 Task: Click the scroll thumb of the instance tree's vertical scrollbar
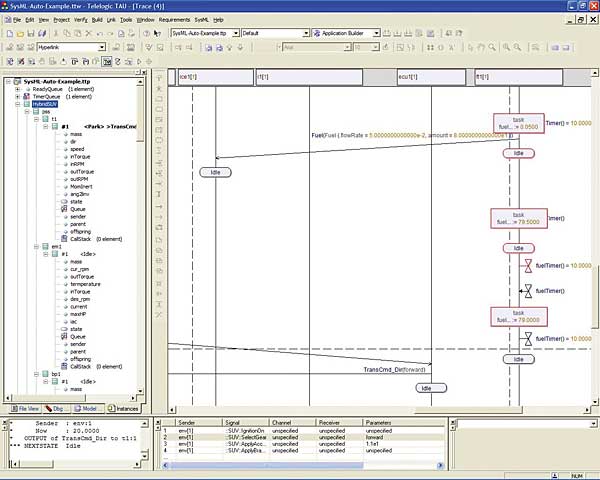140,114
